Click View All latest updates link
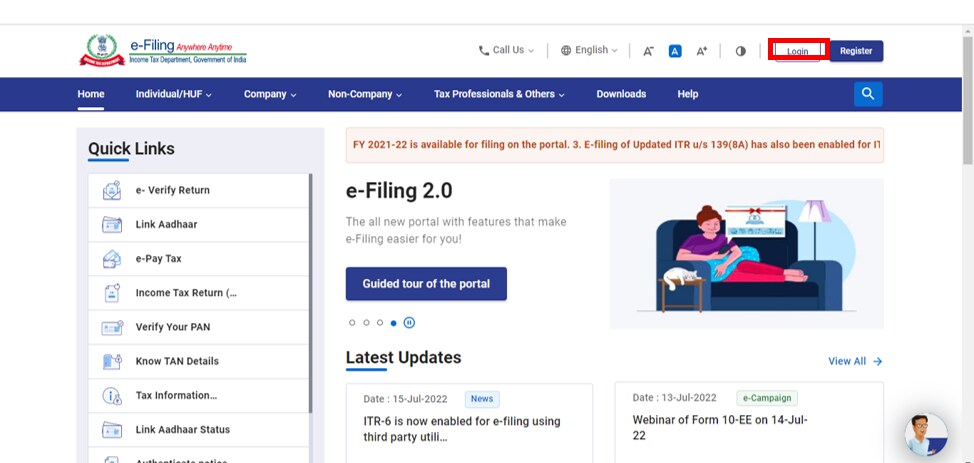This screenshot has width=974, height=463. pyautogui.click(x=854, y=361)
